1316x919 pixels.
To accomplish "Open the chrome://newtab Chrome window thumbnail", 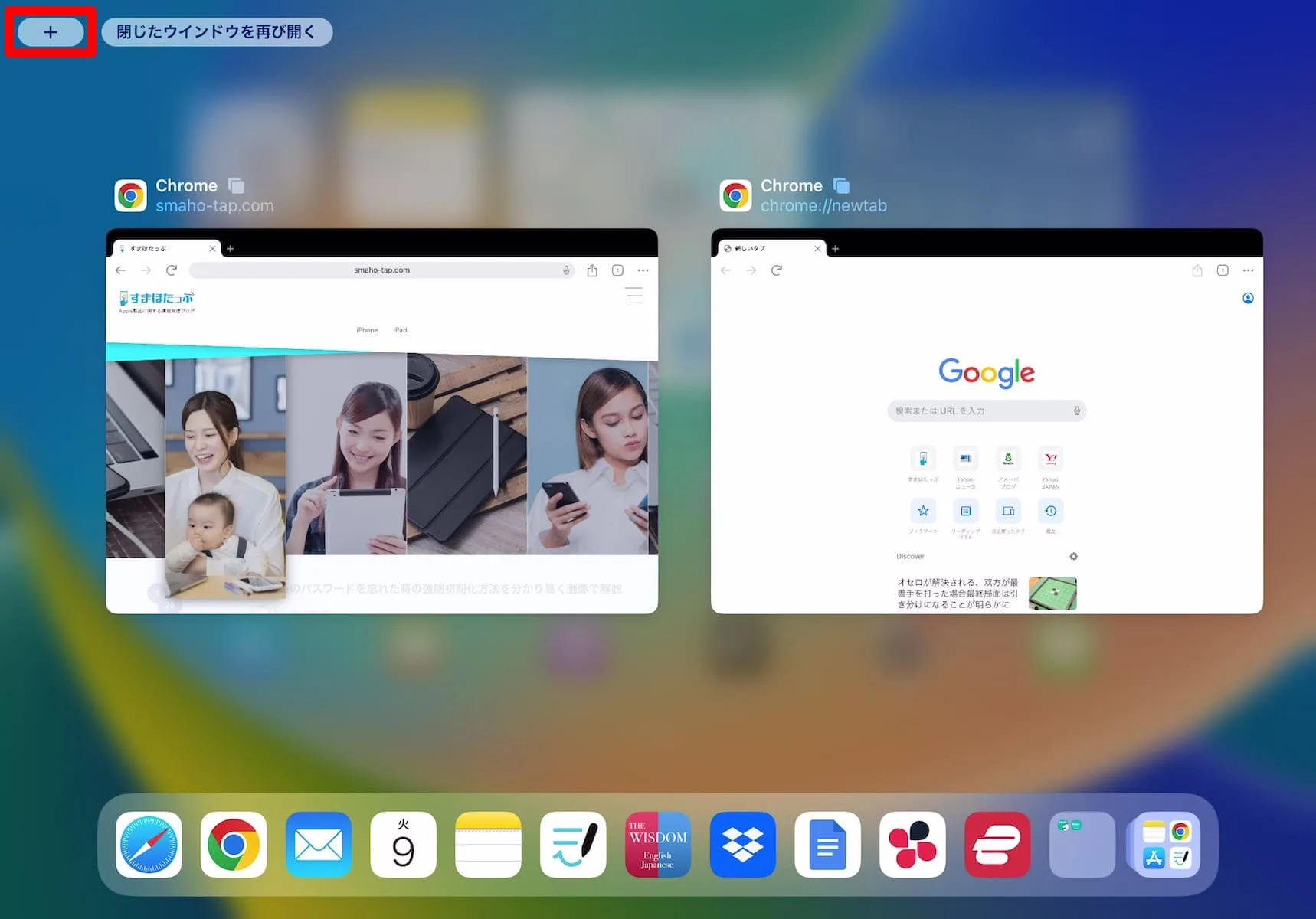I will pos(987,420).
